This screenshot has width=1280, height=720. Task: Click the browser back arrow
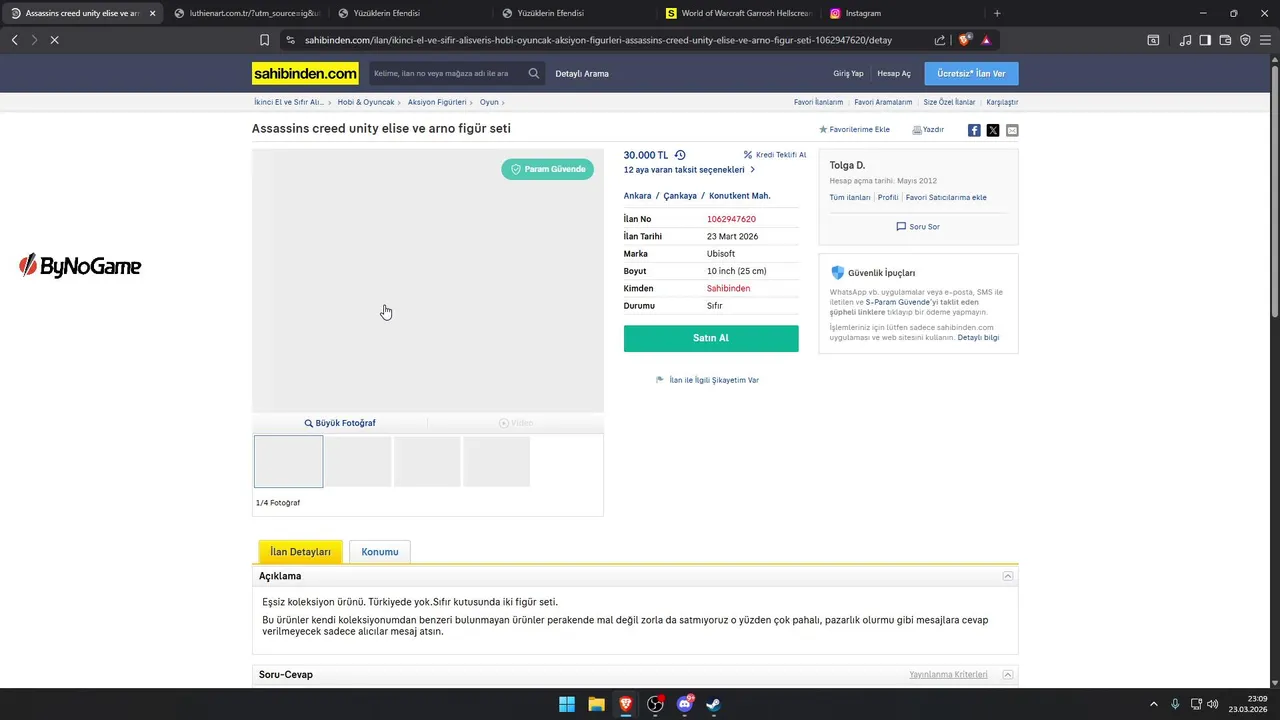[15, 40]
